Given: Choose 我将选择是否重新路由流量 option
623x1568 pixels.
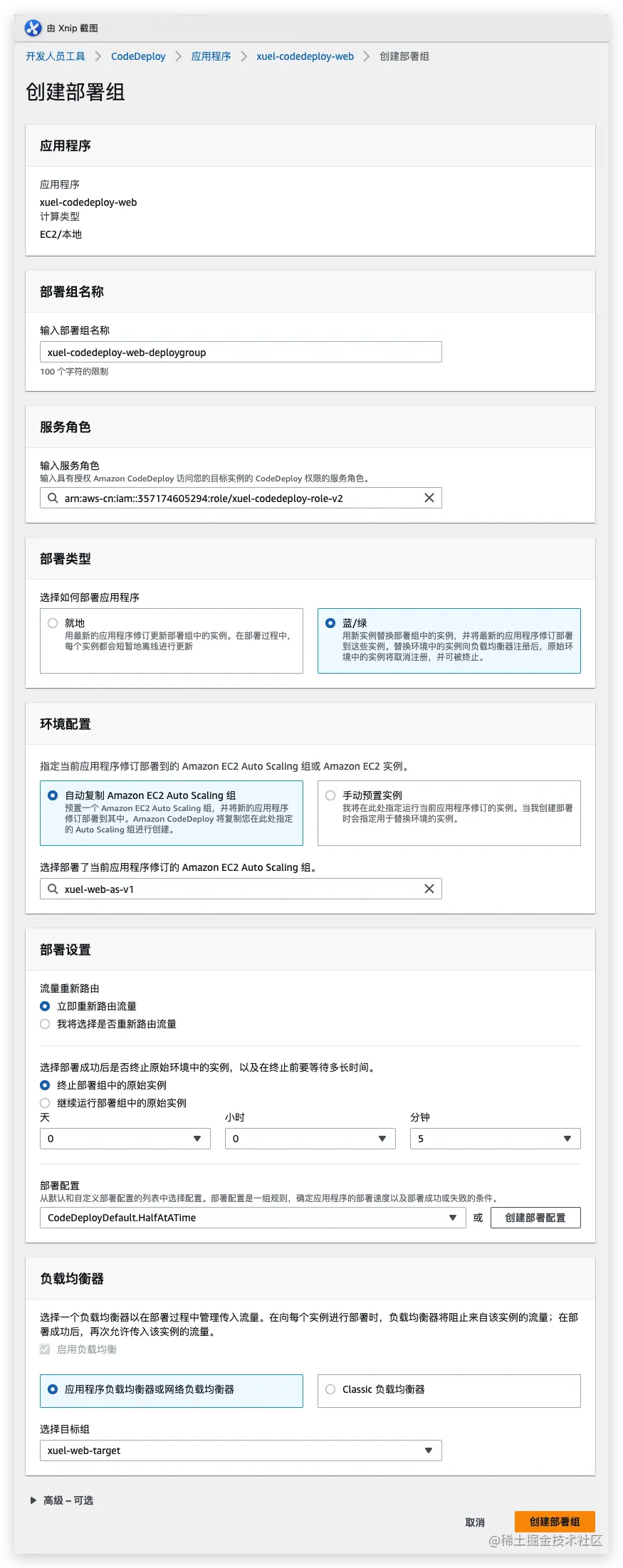Looking at the screenshot, I should (45, 1024).
